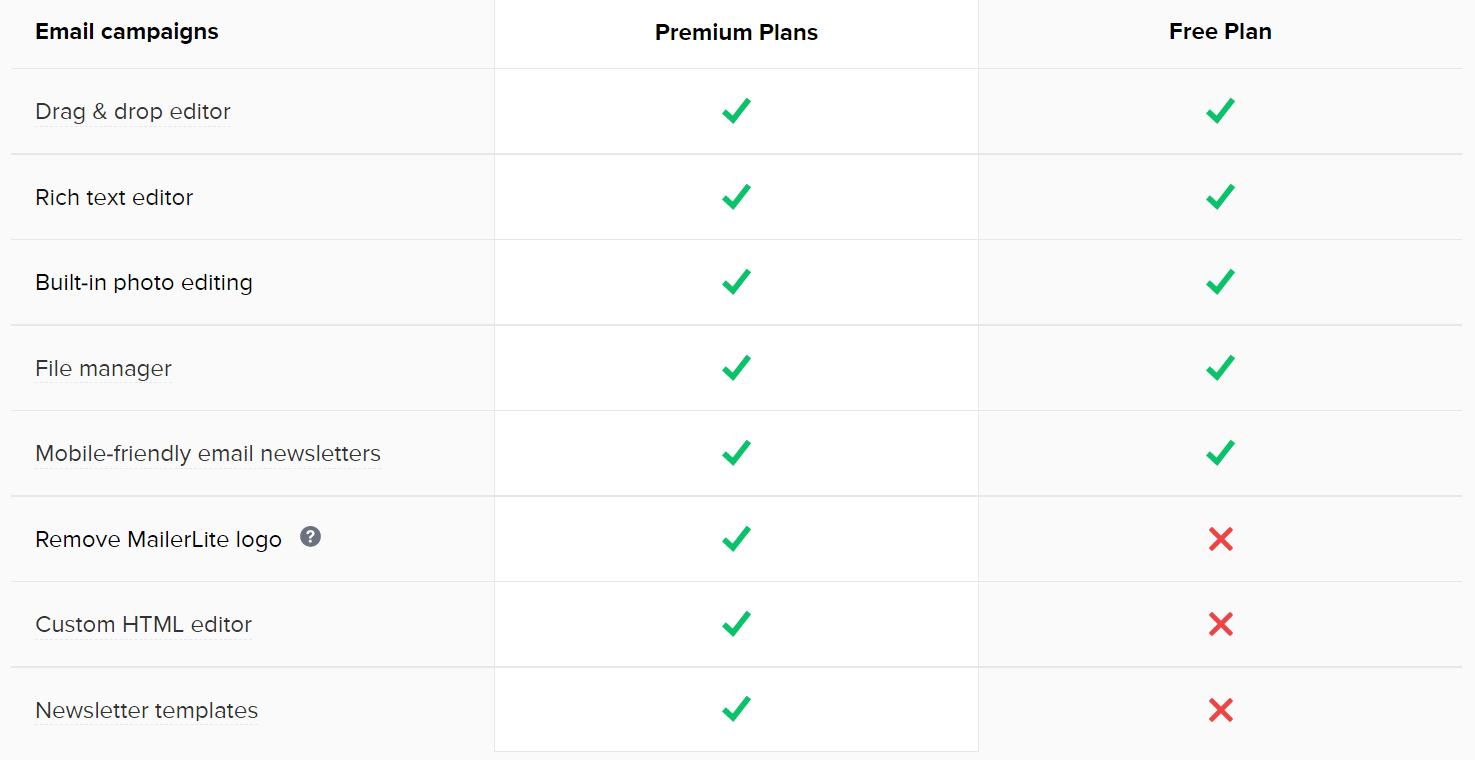Screen dimensions: 1475x760
Task: Click the red cross next to Newsletter templates
Action: (x=1220, y=710)
